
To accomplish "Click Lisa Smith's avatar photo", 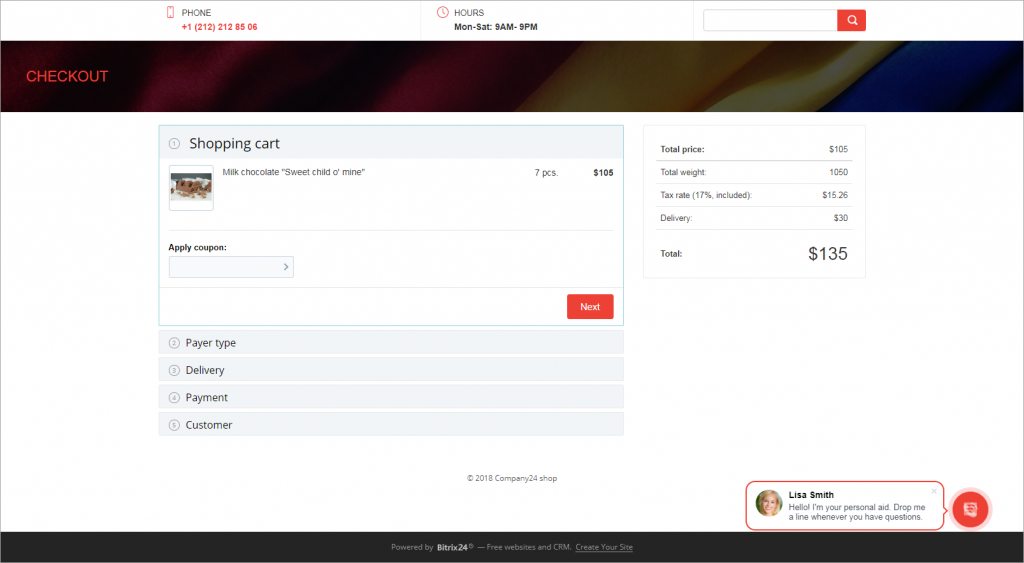I will pos(769,504).
